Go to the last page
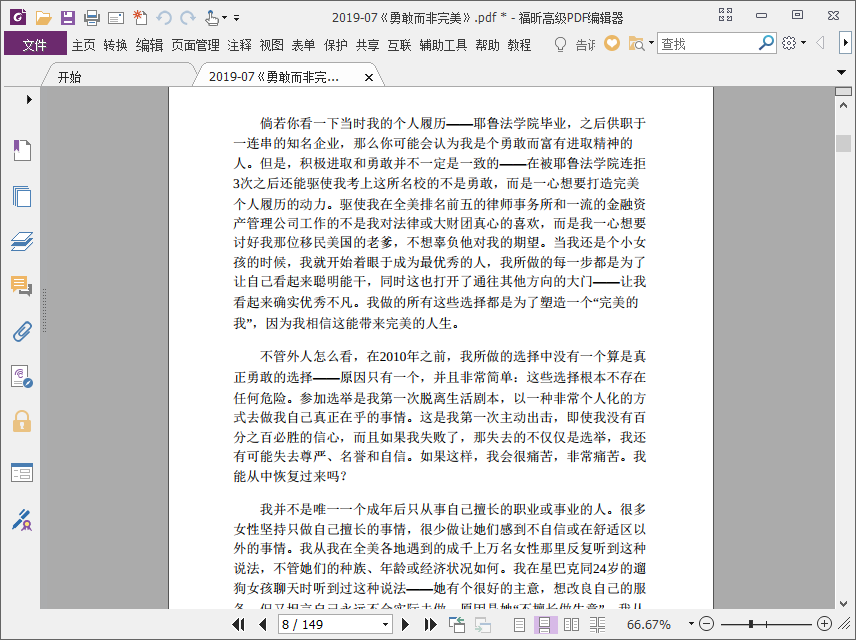The image size is (856, 640). [x=430, y=624]
